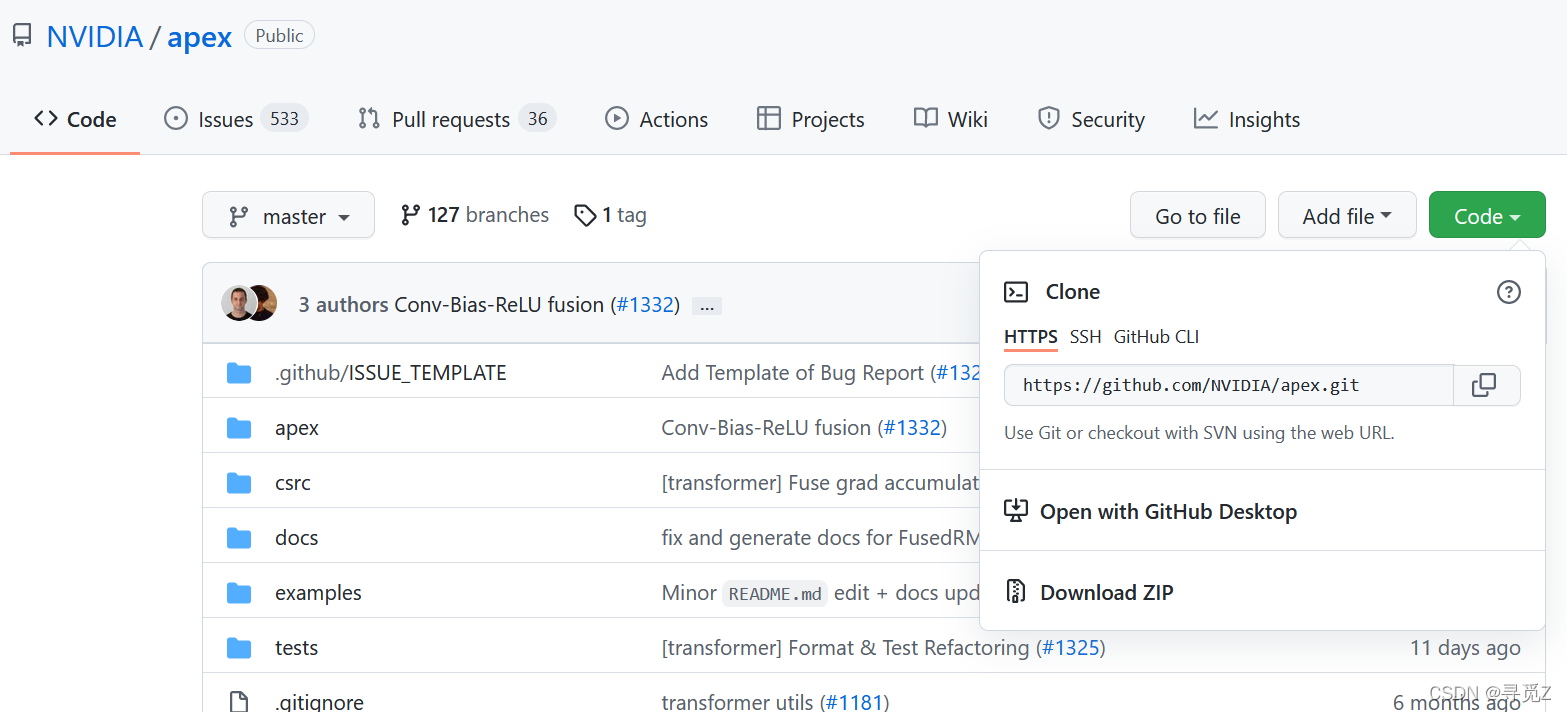Click the docs folder icon
Image resolution: width=1567 pixels, height=712 pixels.
[239, 538]
